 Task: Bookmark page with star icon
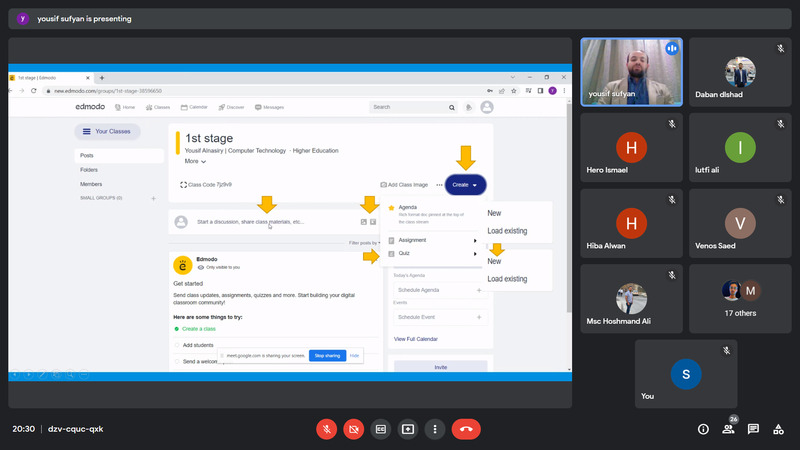tap(514, 91)
